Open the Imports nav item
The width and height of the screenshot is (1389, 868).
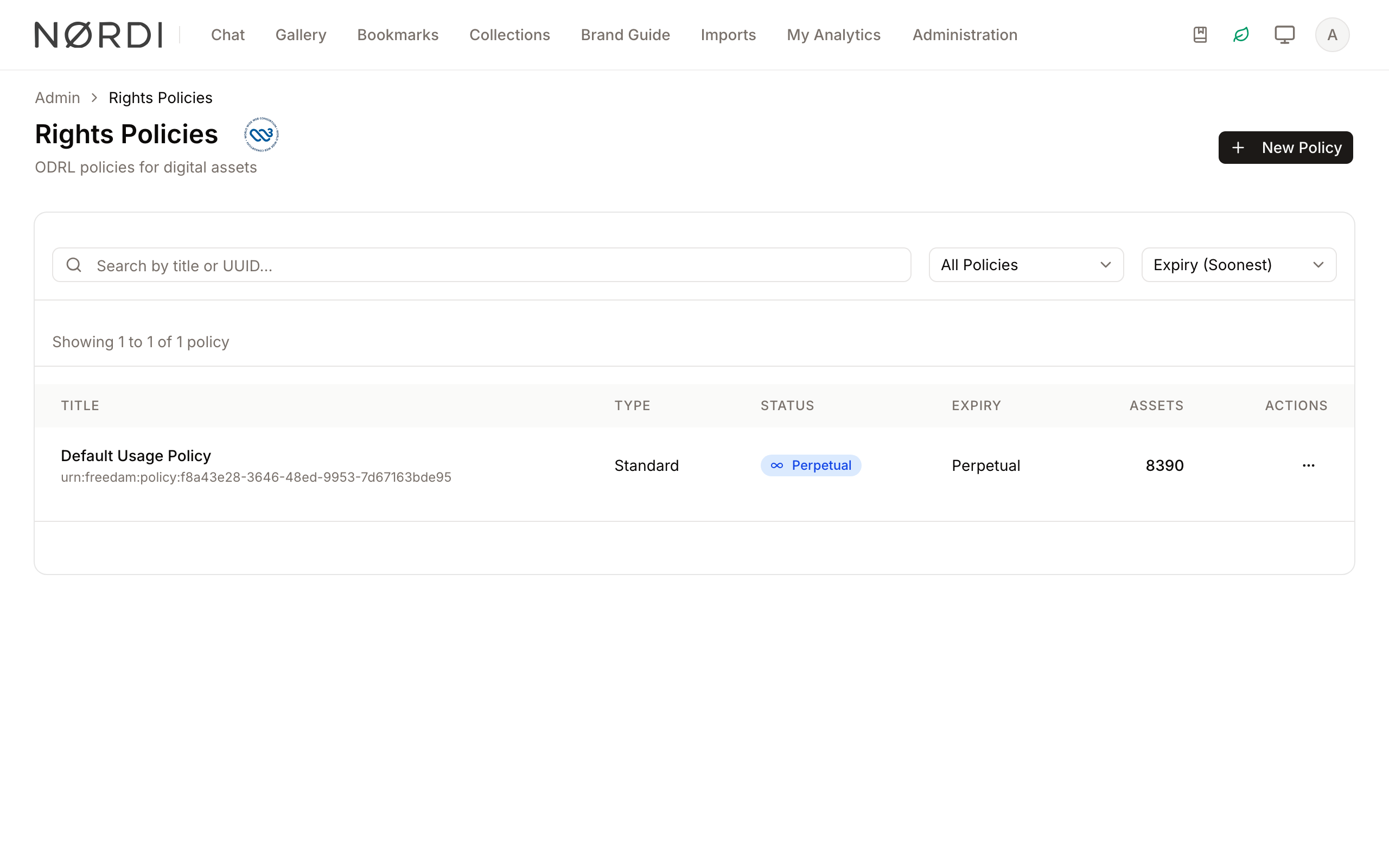click(x=728, y=35)
